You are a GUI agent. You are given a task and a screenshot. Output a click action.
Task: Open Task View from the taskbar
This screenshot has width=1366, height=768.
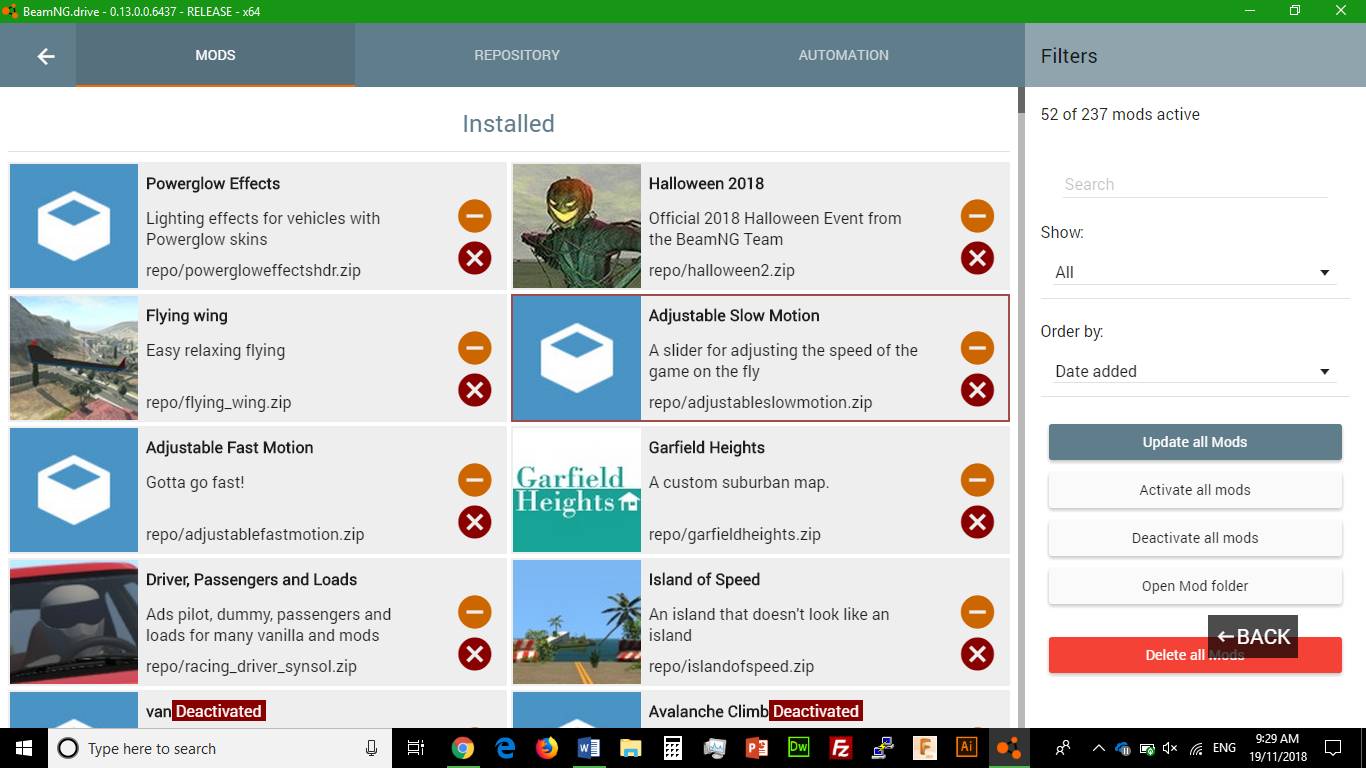click(416, 748)
